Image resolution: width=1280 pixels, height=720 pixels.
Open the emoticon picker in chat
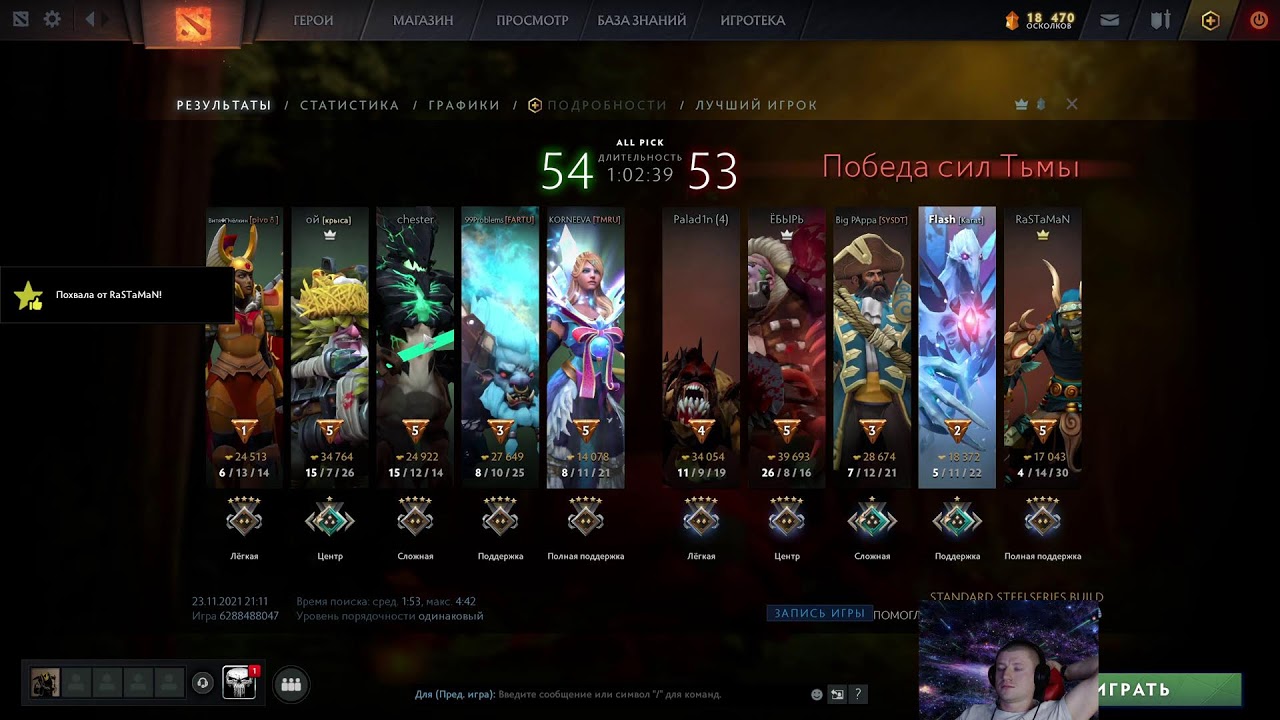(x=817, y=694)
